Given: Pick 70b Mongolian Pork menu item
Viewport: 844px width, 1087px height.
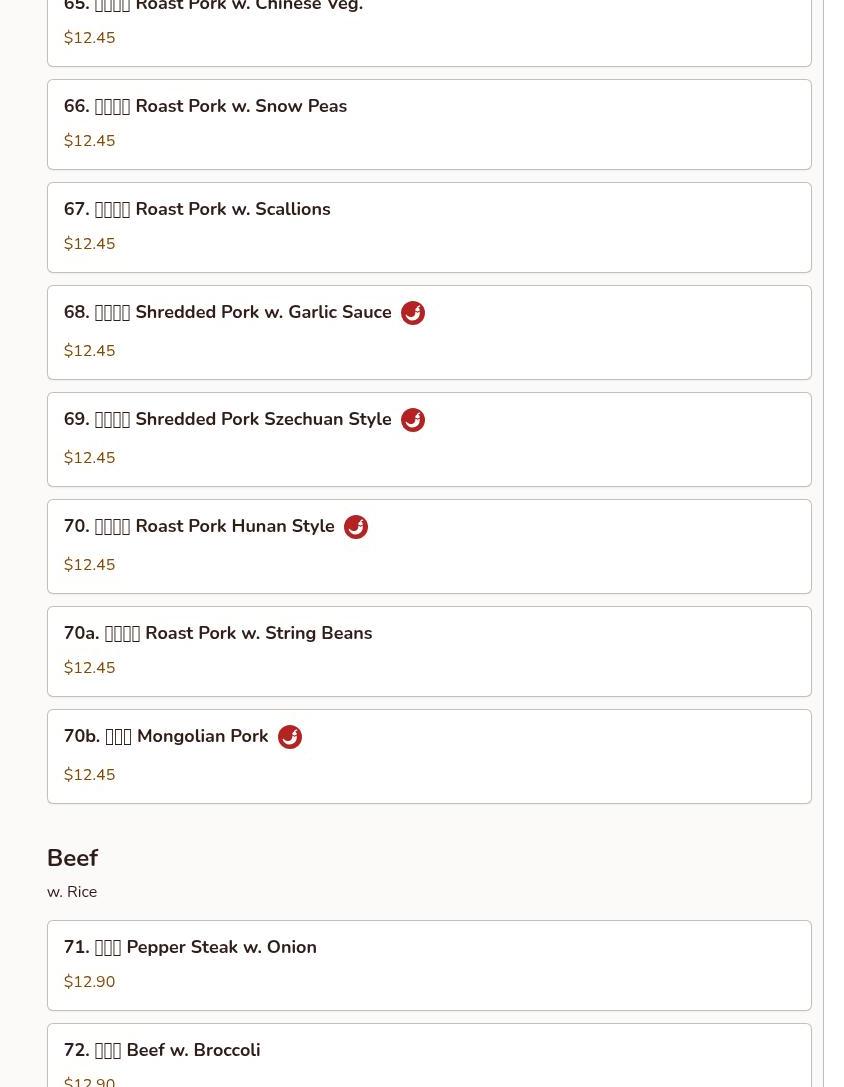Looking at the screenshot, I should tap(429, 756).
